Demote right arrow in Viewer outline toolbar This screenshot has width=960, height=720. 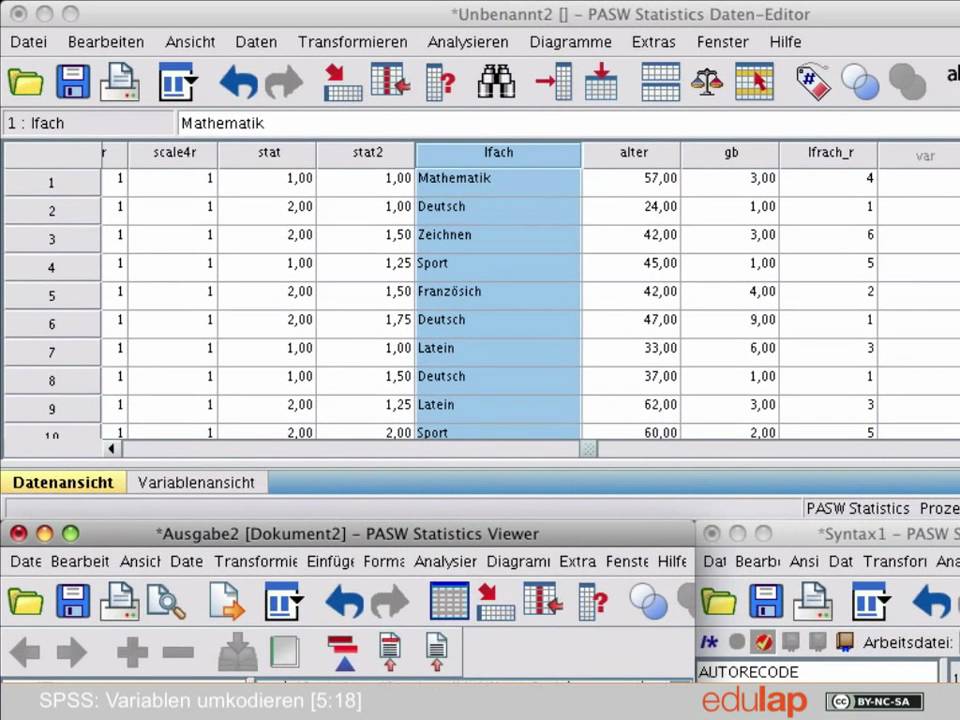pos(71,652)
